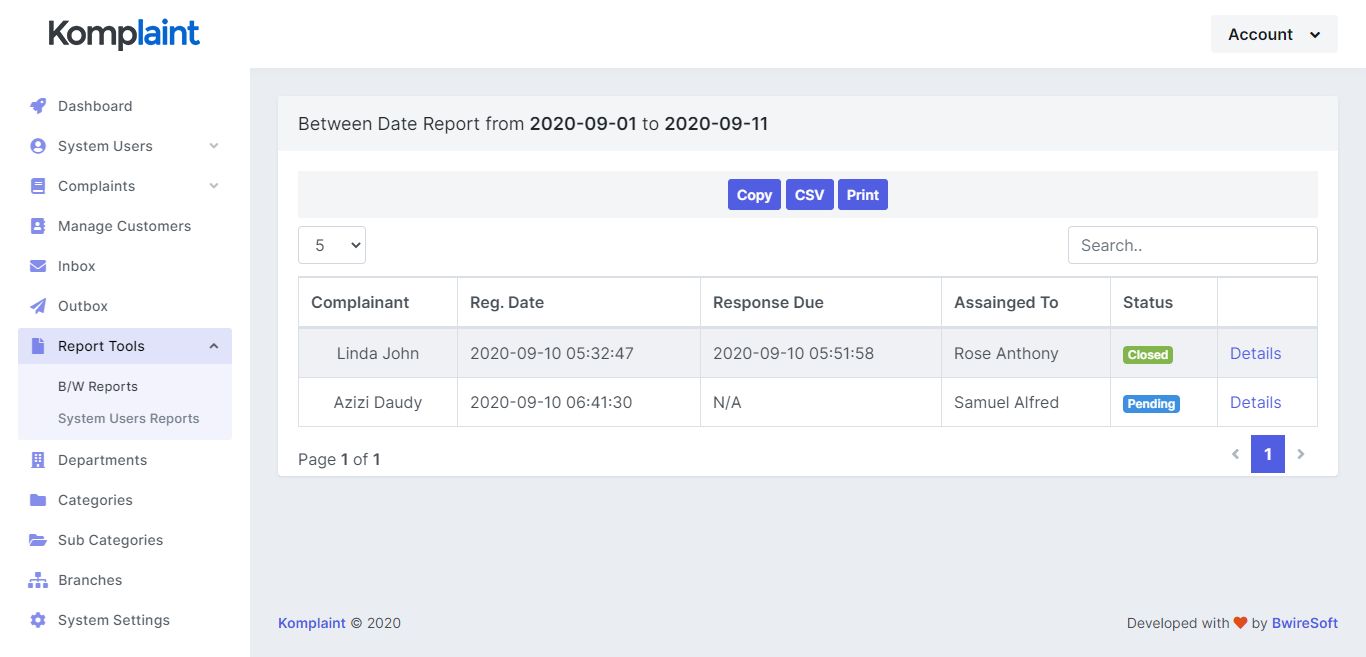Click the Manage Customers contact icon
This screenshot has width=1366, height=657.
click(x=38, y=226)
